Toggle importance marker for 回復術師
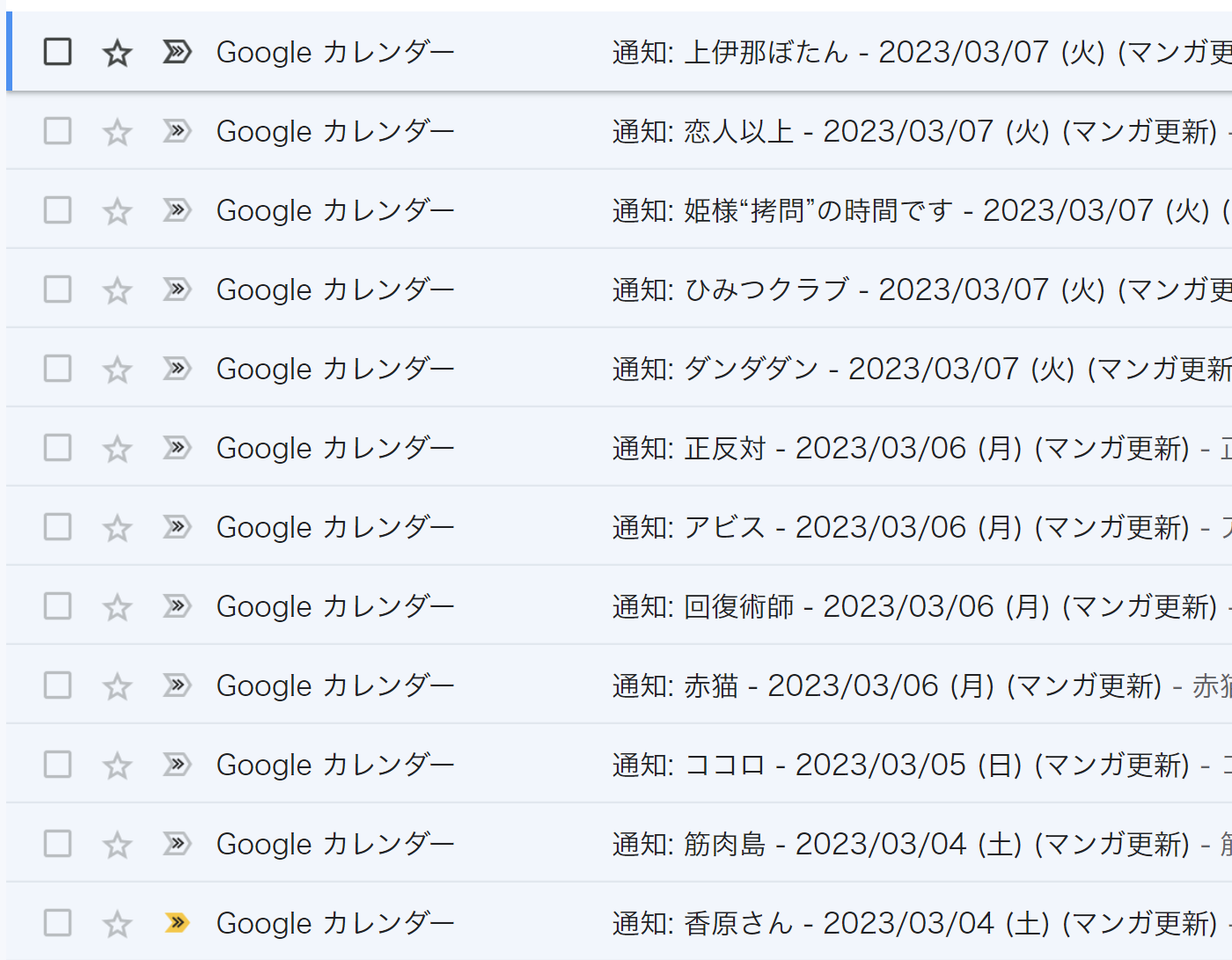Screen dimensions: 1232x960 click(177, 606)
